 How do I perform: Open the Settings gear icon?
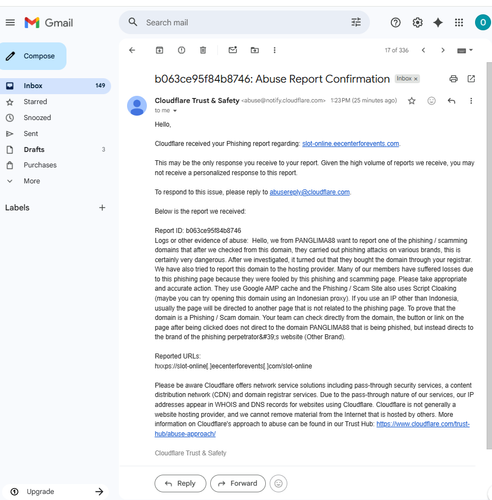417,23
